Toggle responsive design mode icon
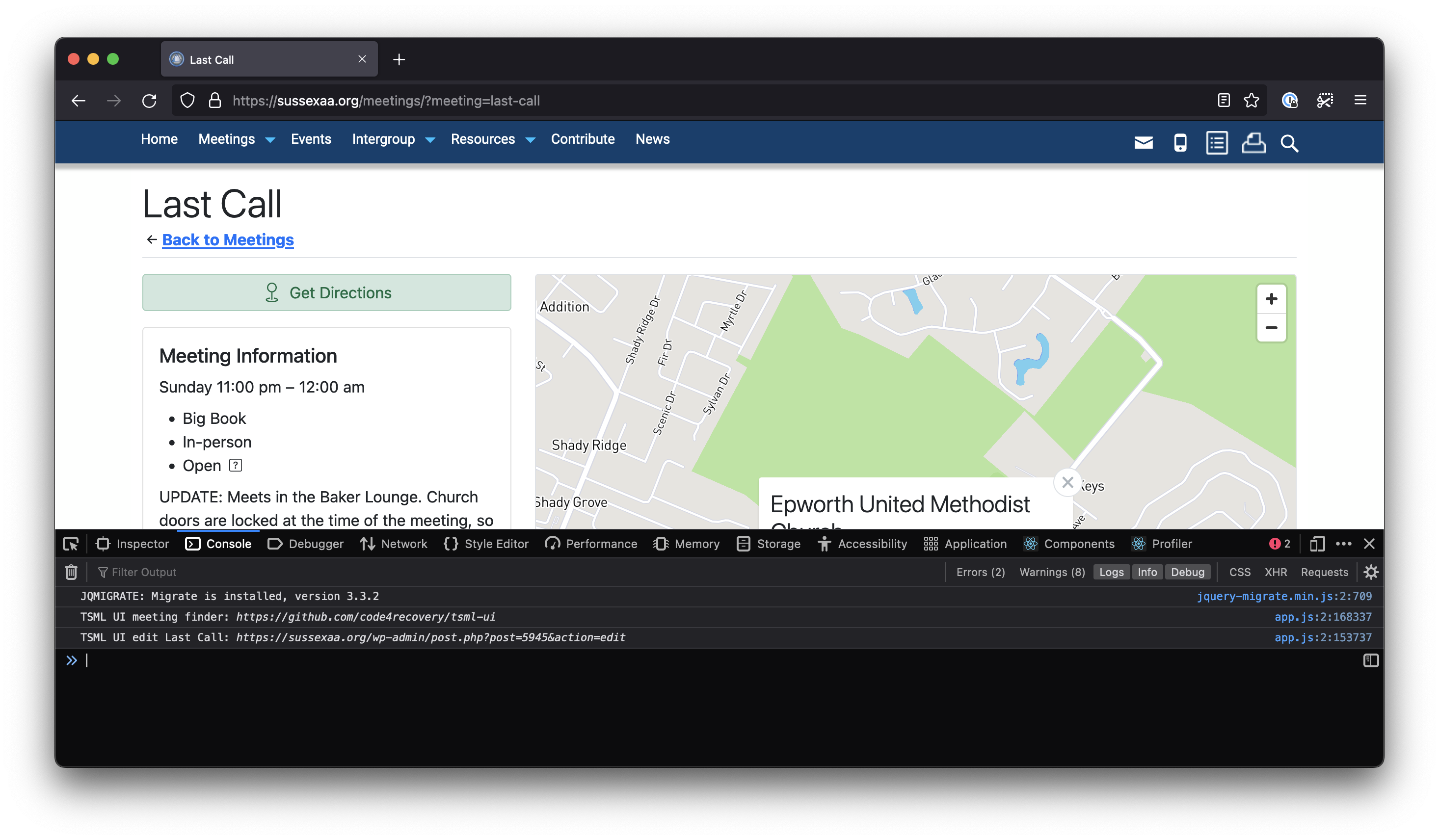 (1317, 544)
